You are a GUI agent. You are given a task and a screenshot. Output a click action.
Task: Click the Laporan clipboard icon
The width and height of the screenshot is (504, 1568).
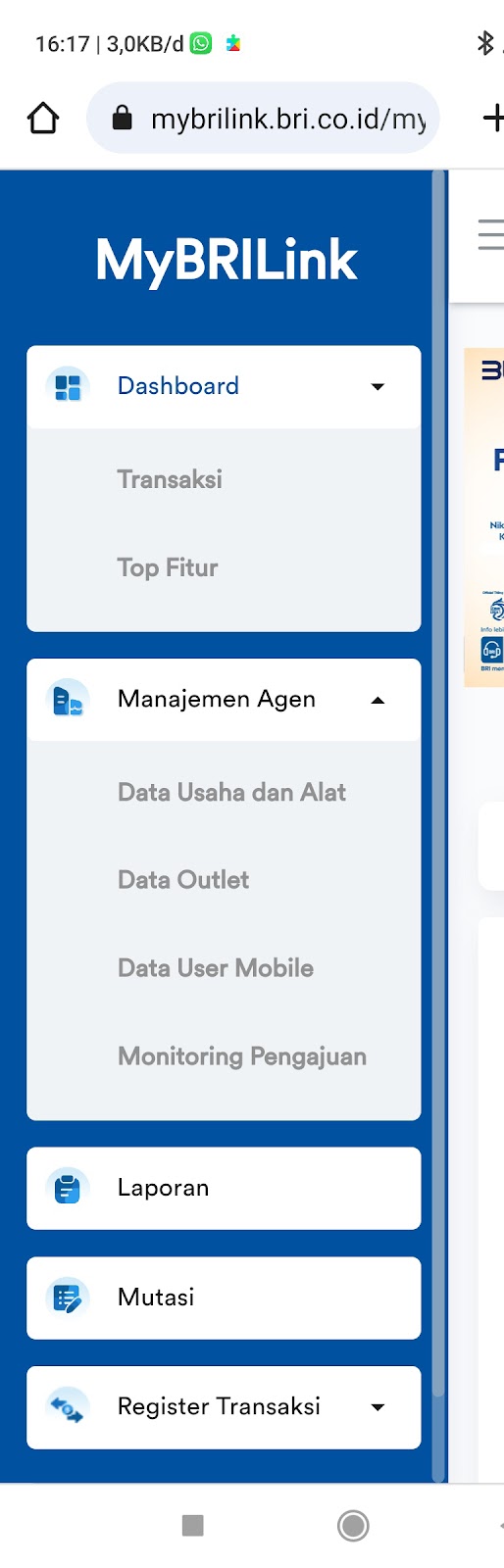pos(68,1188)
